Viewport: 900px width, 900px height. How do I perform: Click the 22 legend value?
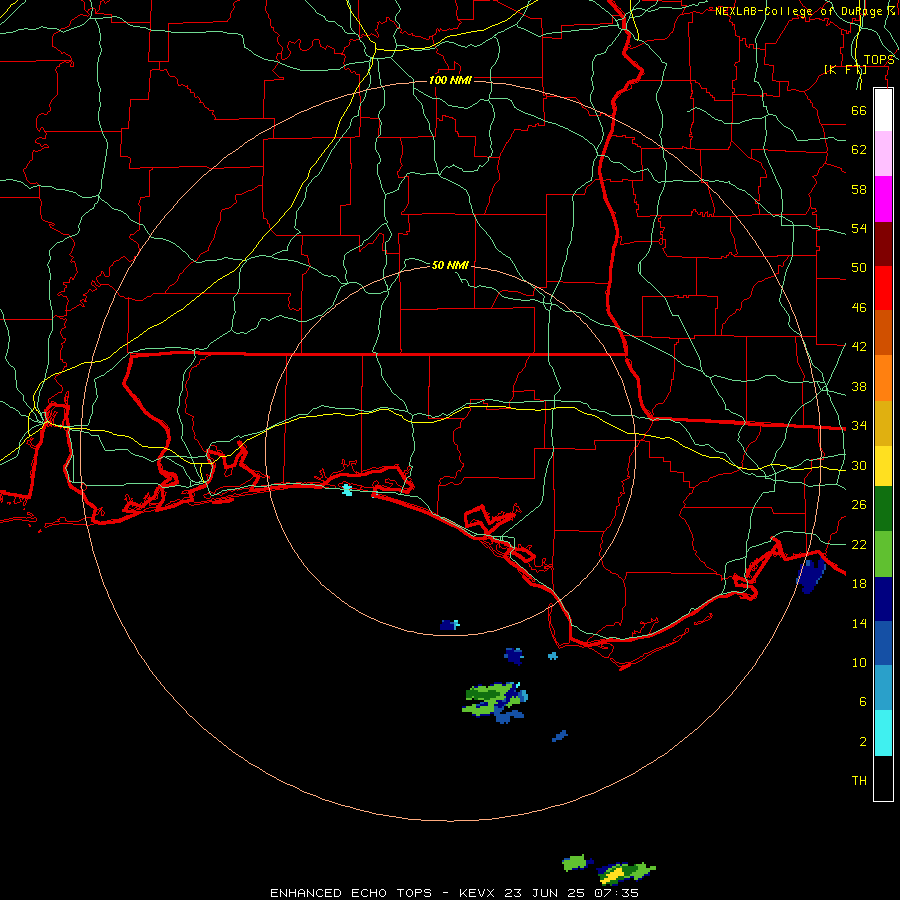click(859, 544)
